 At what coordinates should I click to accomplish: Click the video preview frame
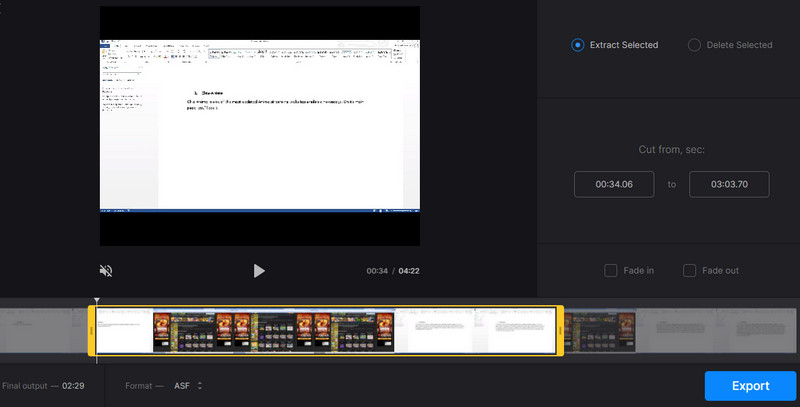(x=260, y=125)
